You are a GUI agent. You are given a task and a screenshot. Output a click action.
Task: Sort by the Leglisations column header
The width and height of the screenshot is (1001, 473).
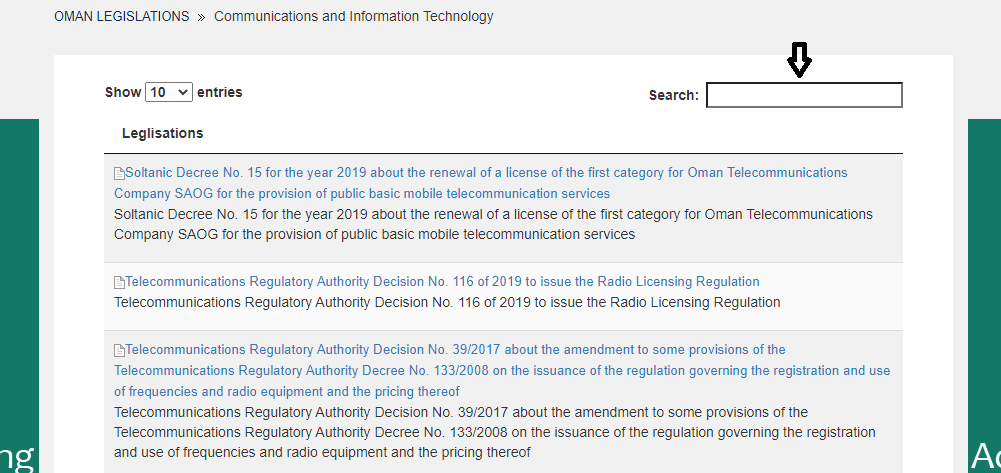[x=162, y=133]
